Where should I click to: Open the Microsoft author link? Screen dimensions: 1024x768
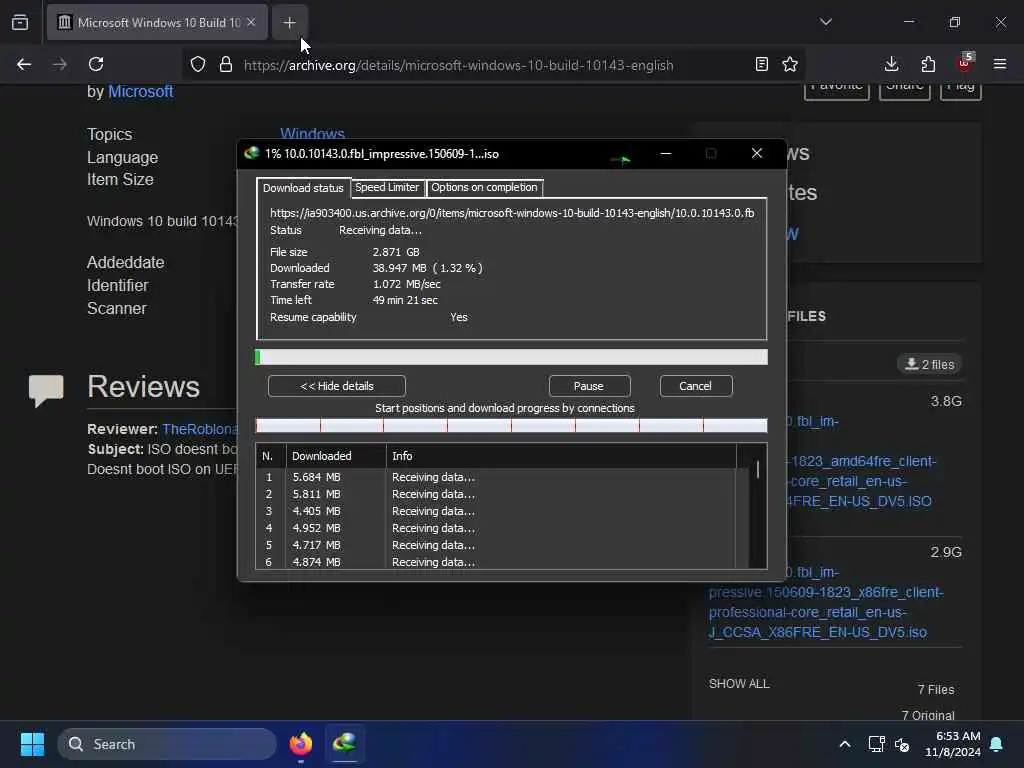coord(140,91)
